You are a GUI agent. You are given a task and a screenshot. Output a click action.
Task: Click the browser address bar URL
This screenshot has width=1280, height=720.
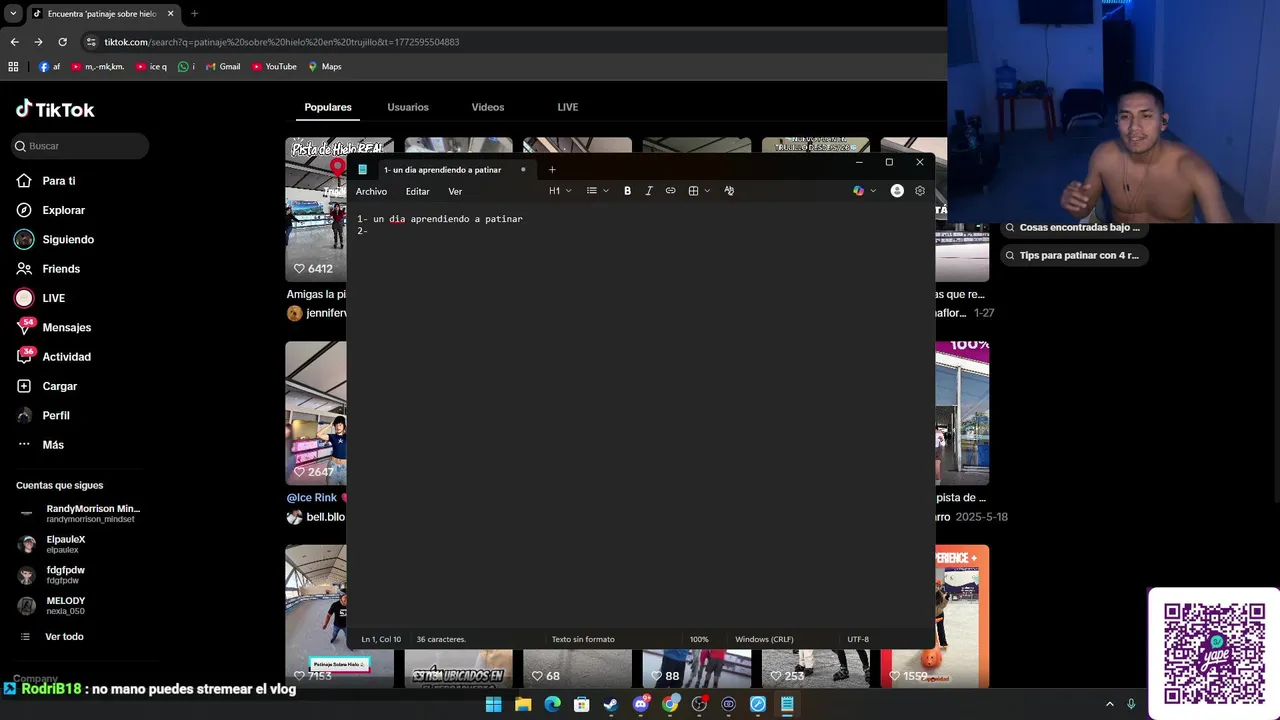point(282,42)
